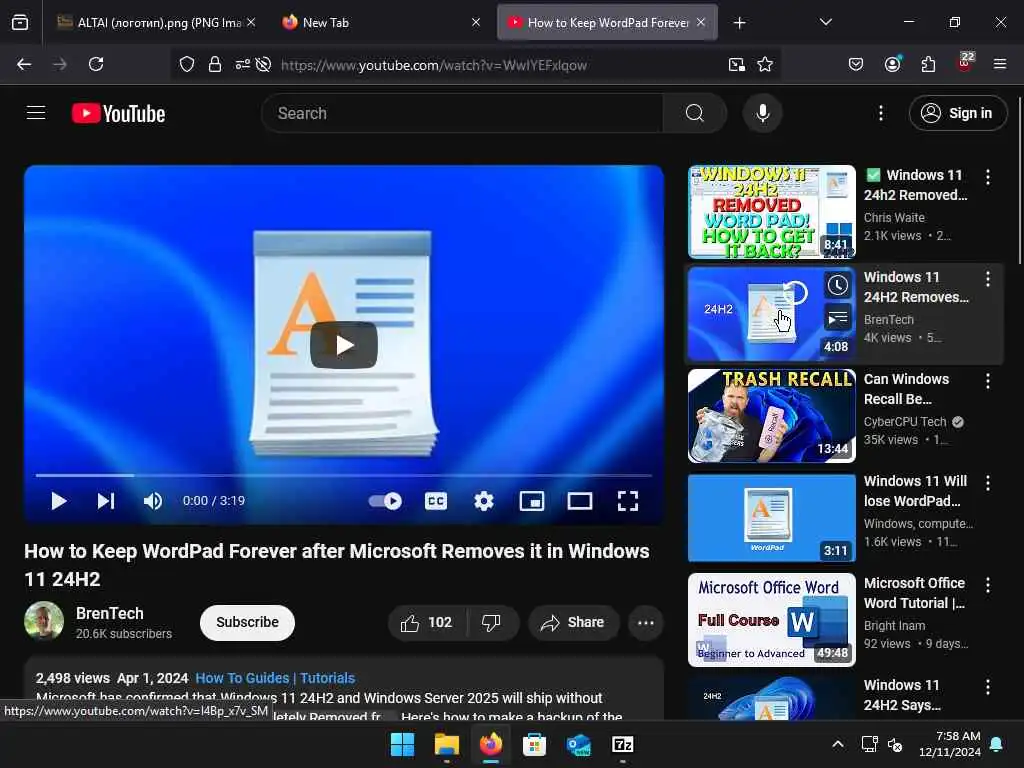Click the search magnifier button
Screen dimensions: 1024x768
pos(695,113)
